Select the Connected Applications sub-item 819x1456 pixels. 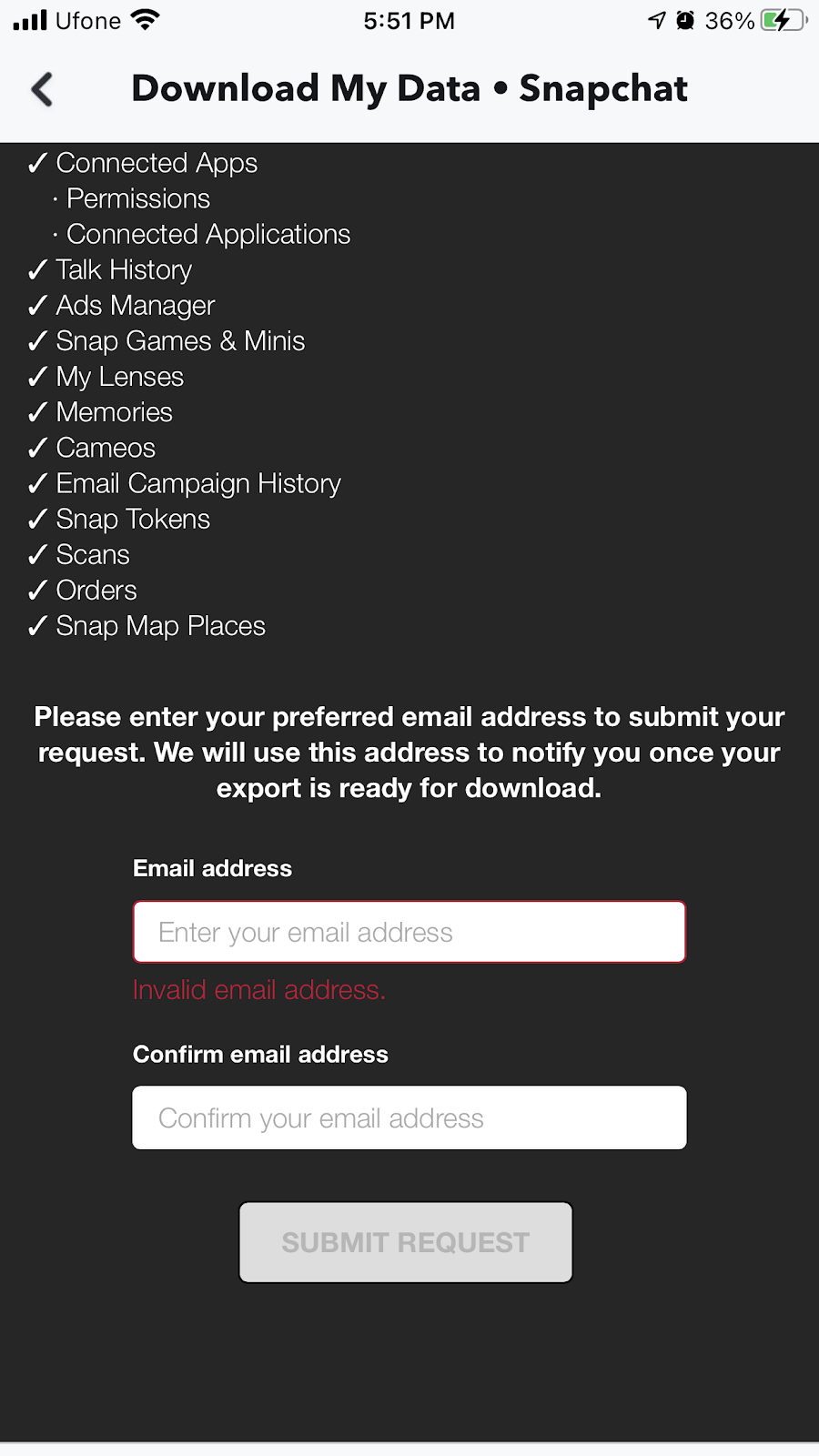tap(208, 235)
